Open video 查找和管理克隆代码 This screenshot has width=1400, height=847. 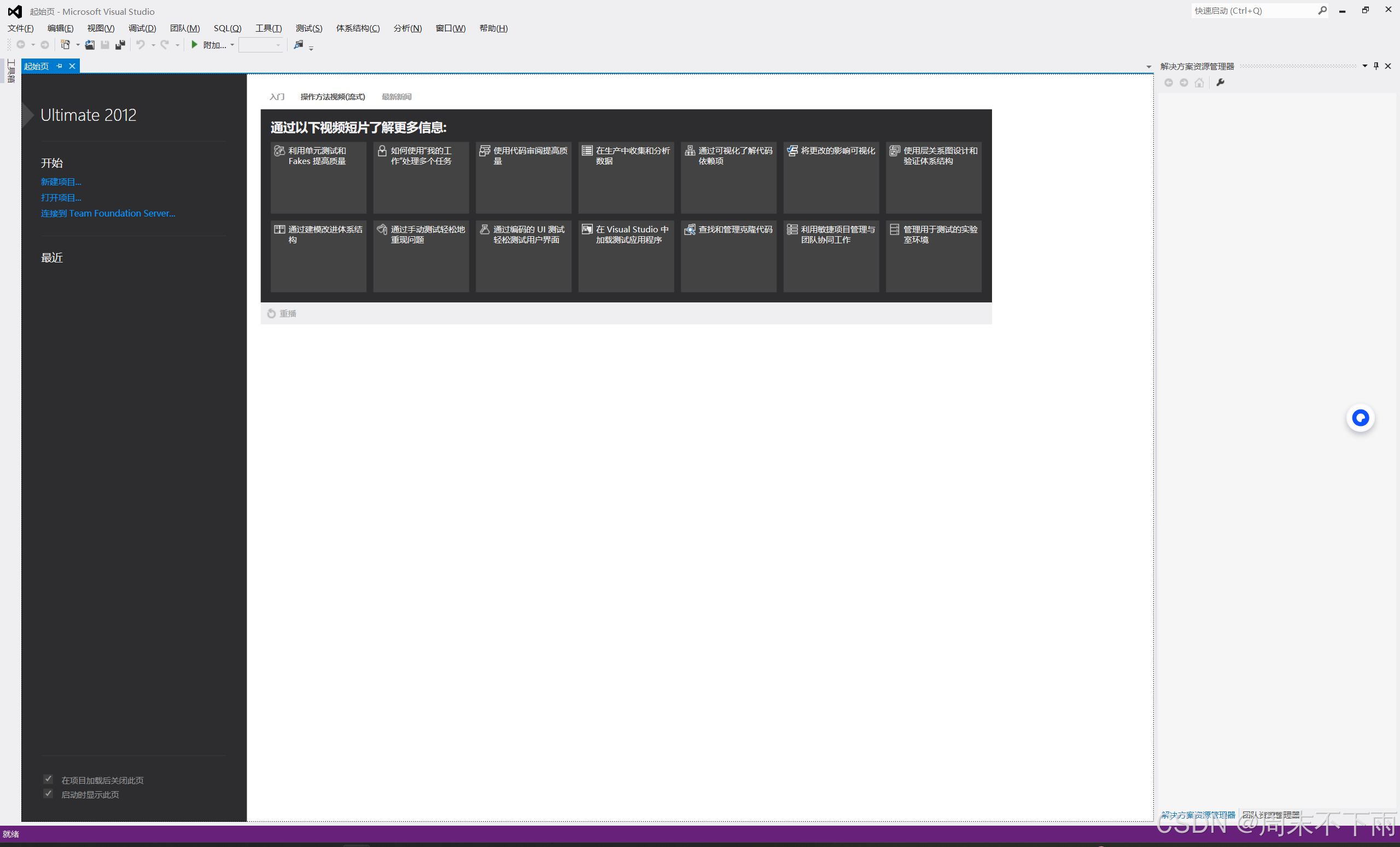point(728,257)
